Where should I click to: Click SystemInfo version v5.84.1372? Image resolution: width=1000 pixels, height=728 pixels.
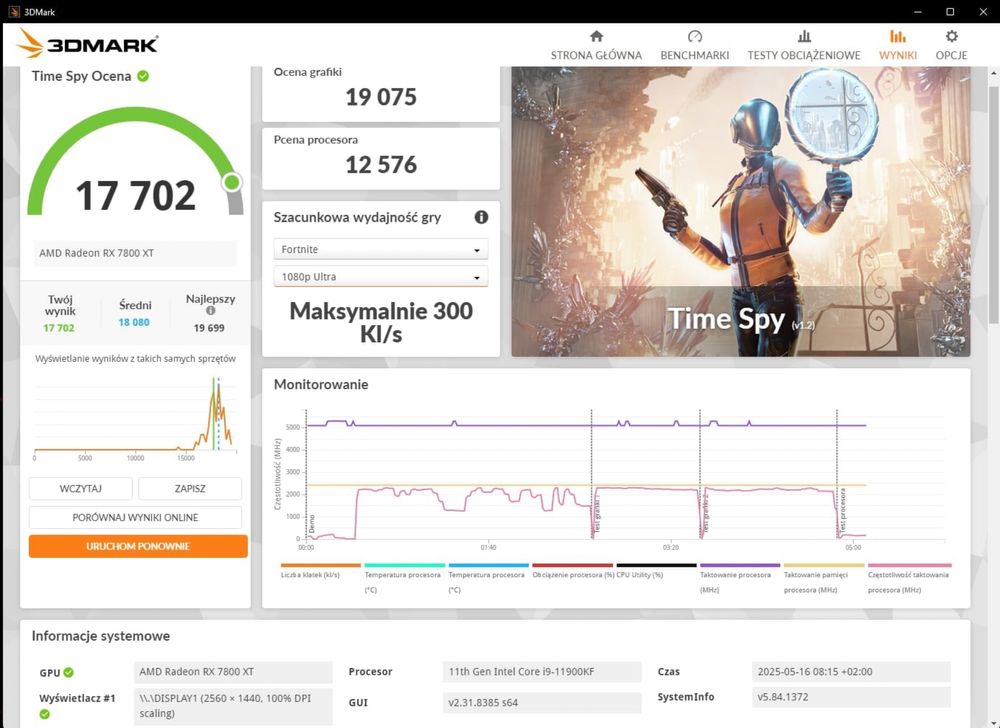851,697
